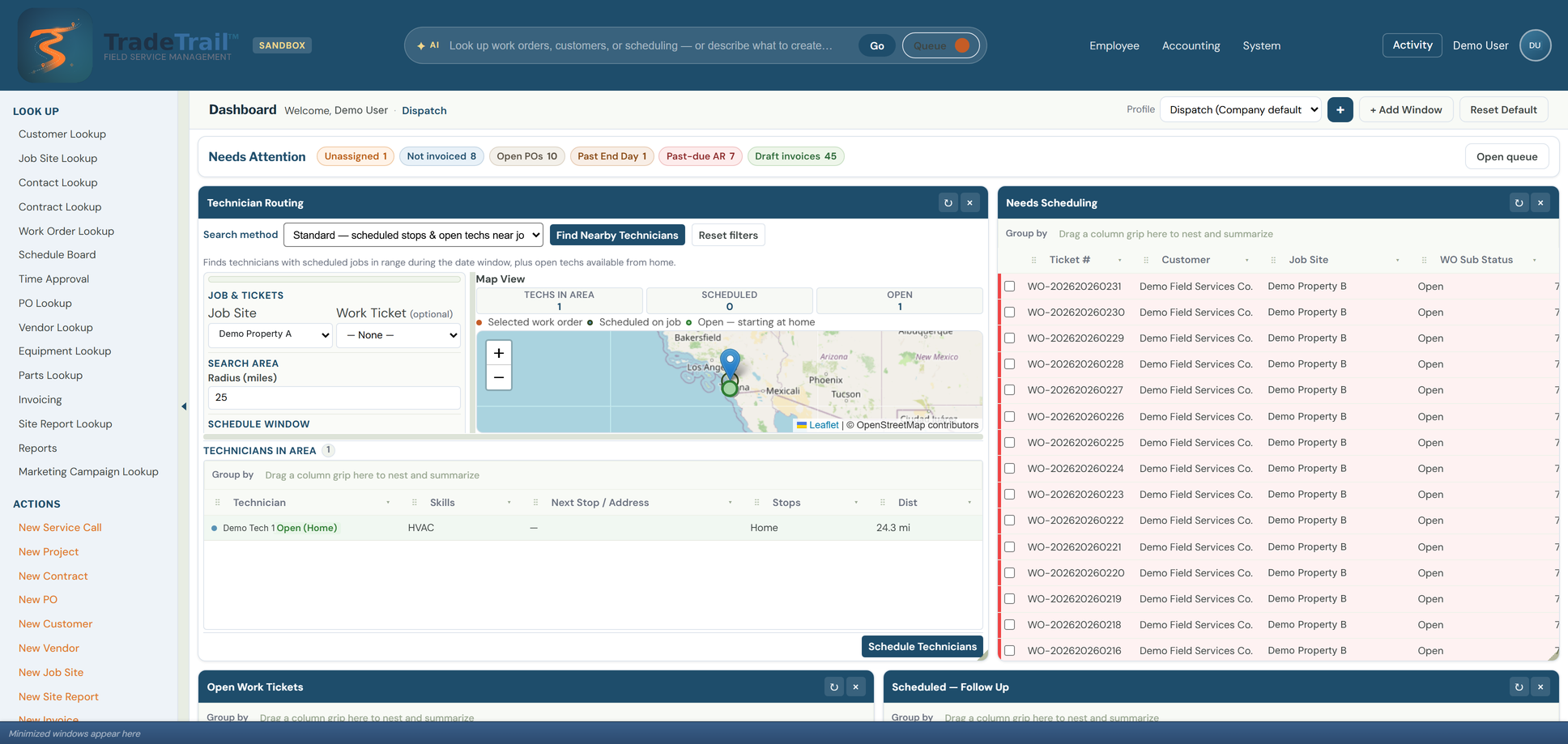Click the TradeTrail logo icon
The image size is (1568, 744).
55,45
